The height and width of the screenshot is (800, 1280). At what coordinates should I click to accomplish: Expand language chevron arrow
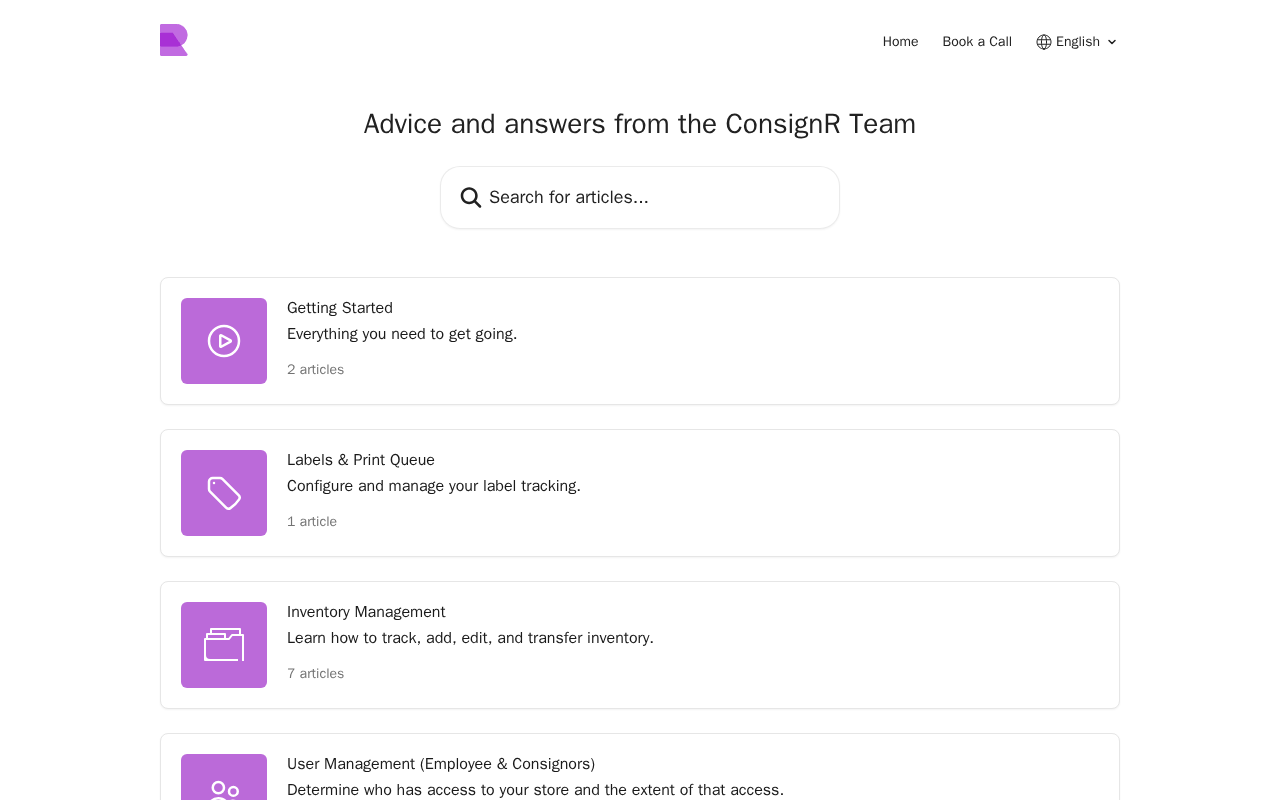coord(1112,42)
